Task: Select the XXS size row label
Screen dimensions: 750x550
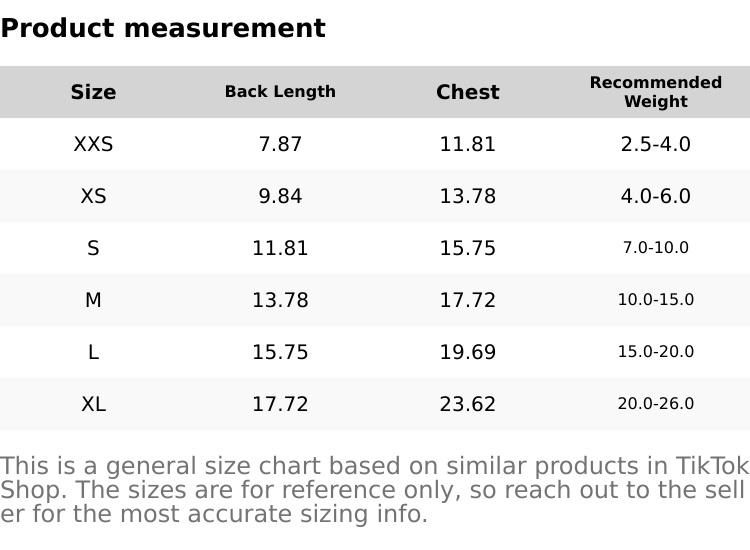Action: 93,144
